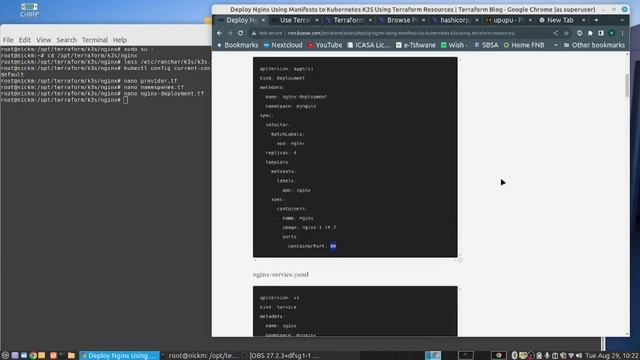Close the Deploy Nginx tab
Viewport: 640px width, 360px height.
click(x=263, y=20)
